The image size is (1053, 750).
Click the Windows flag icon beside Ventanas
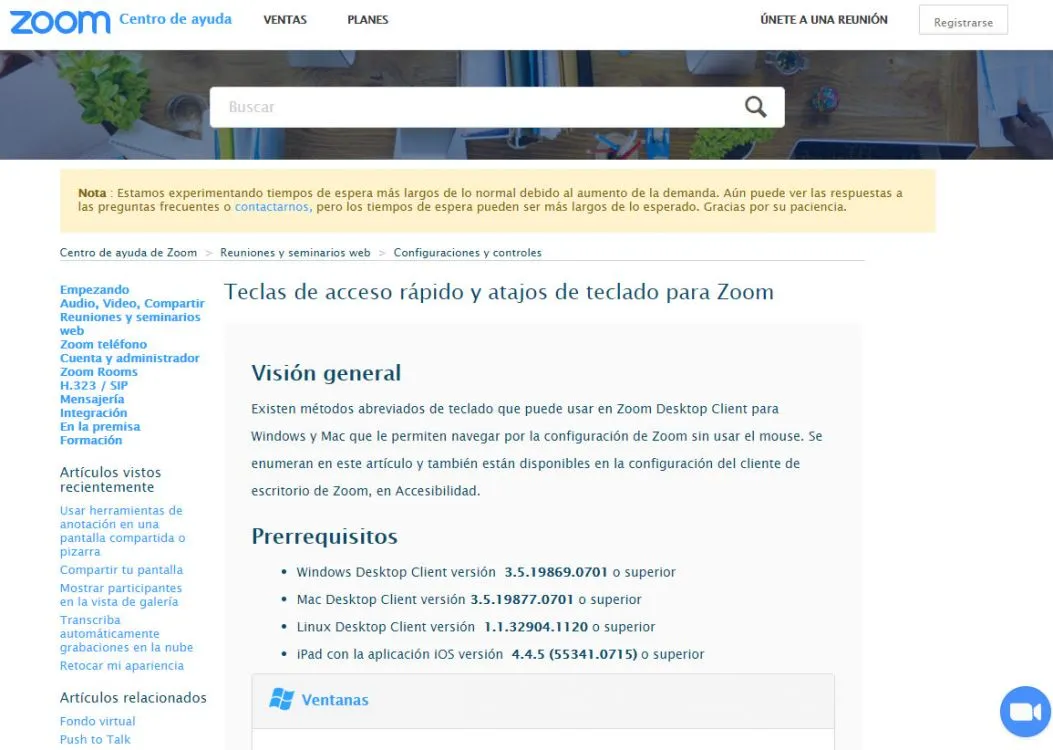(x=281, y=699)
